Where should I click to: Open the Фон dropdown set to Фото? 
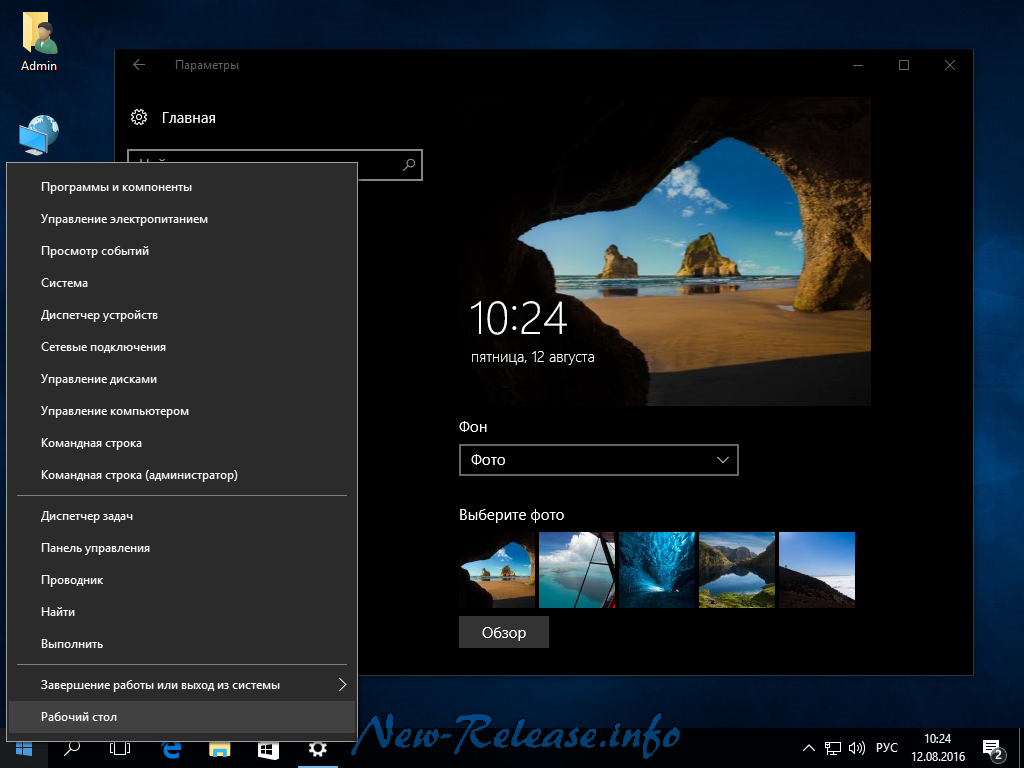pos(598,460)
